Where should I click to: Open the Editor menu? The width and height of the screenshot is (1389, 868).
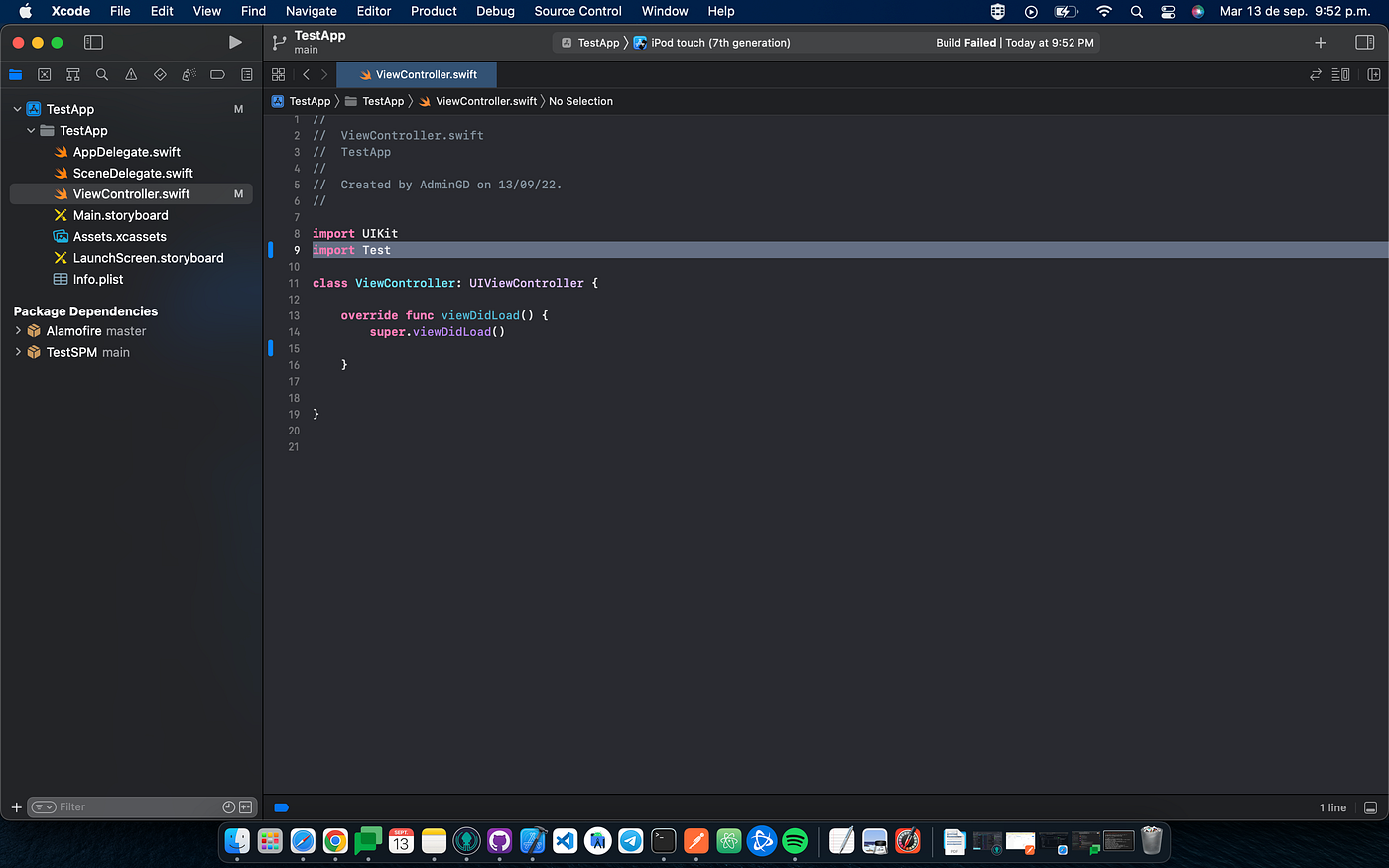(x=374, y=11)
